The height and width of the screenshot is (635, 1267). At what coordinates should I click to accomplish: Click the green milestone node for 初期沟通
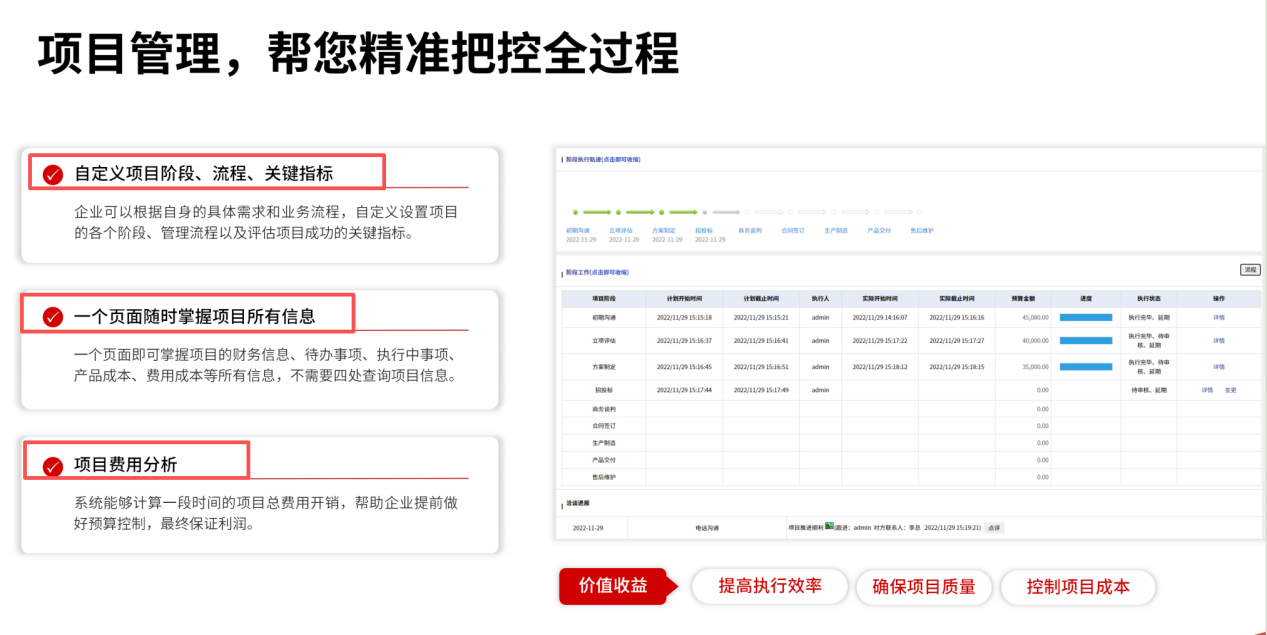tap(576, 211)
